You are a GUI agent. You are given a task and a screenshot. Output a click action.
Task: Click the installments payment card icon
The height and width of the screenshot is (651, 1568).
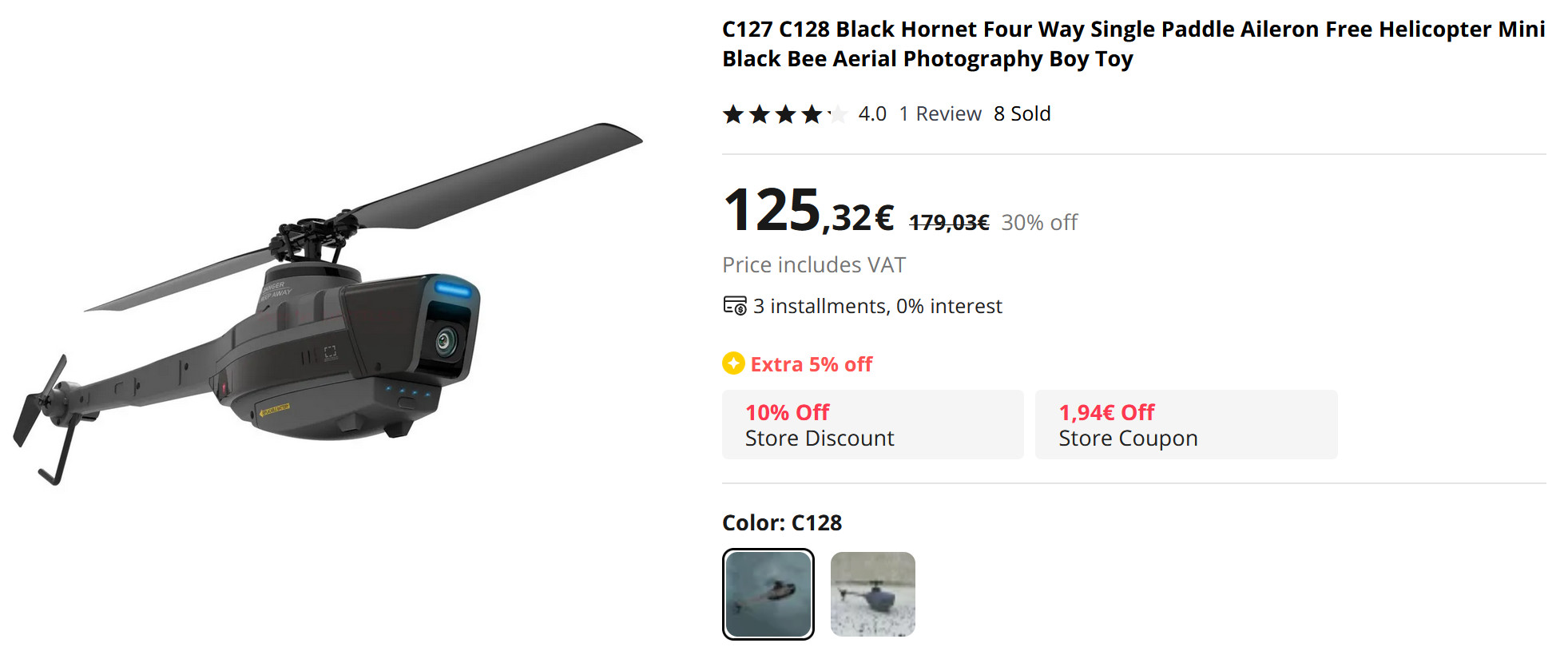(x=734, y=306)
